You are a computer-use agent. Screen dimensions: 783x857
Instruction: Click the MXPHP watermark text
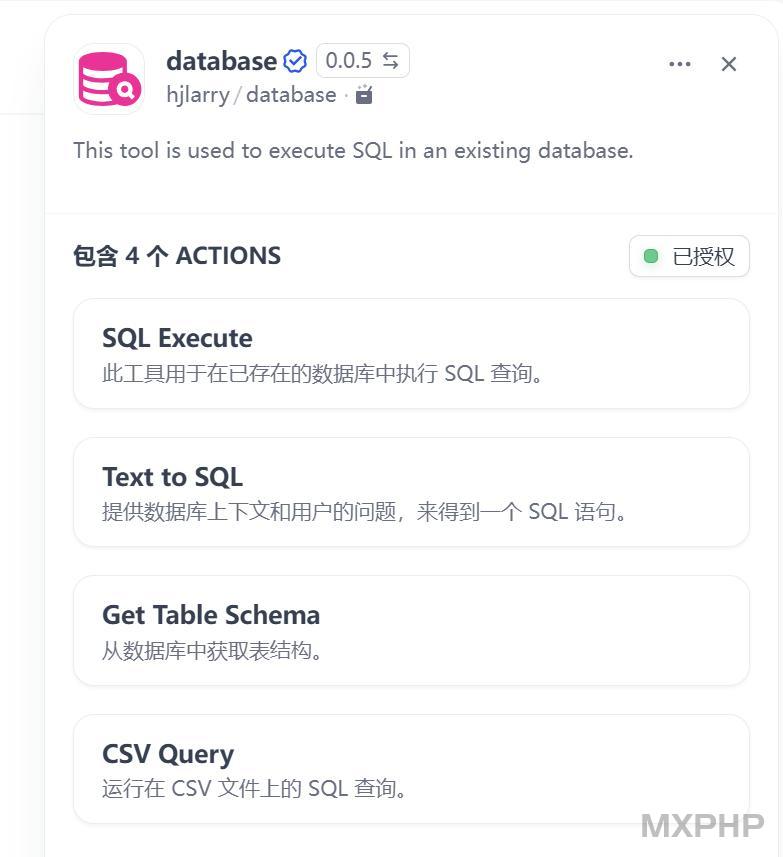pyautogui.click(x=702, y=825)
